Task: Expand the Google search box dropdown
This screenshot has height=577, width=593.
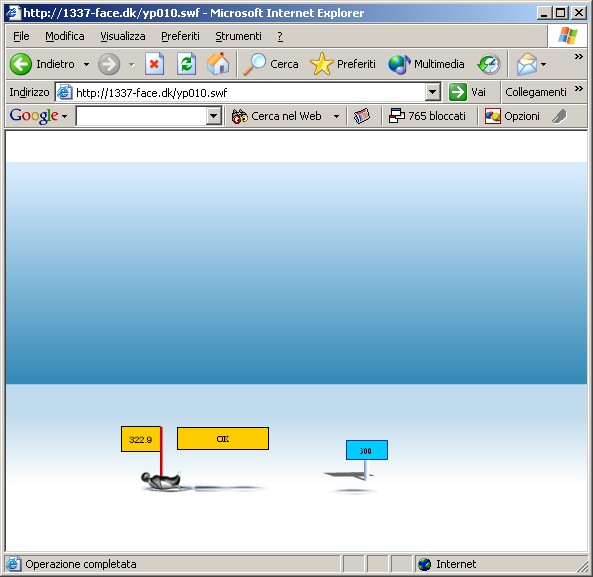Action: (x=214, y=116)
